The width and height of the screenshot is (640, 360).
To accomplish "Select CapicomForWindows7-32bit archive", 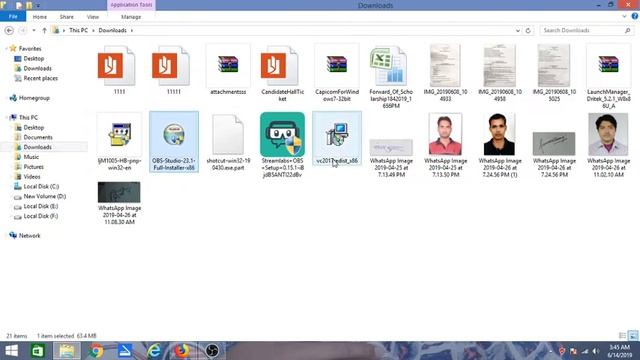I will tap(337, 64).
